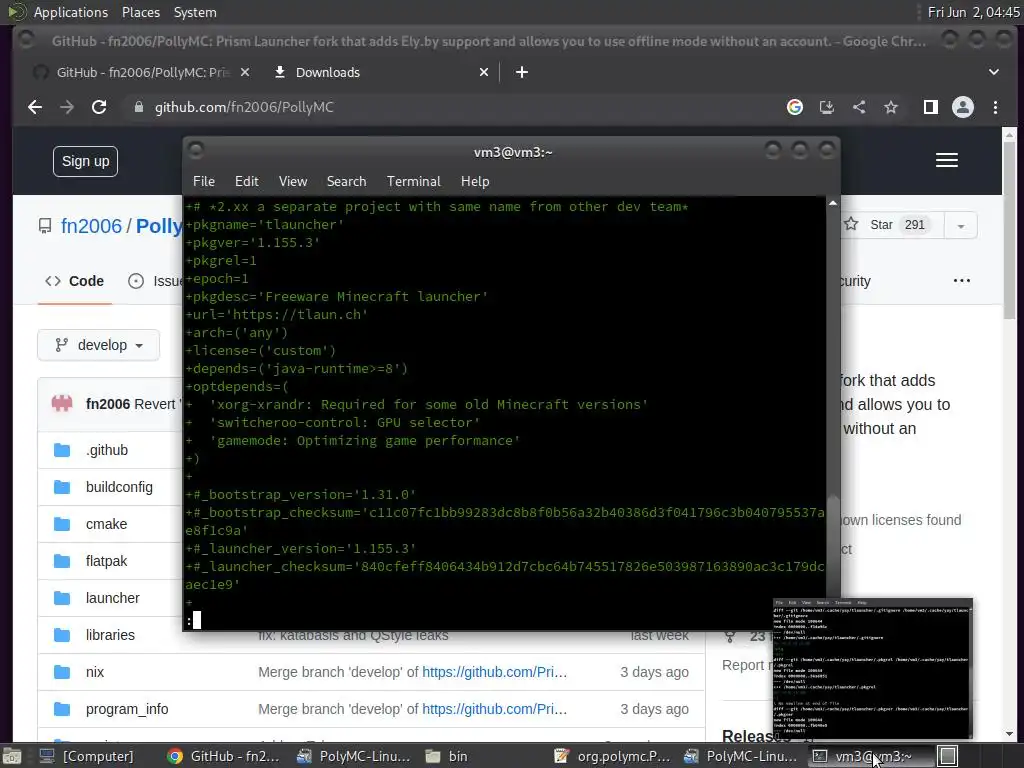Open the develop branch dropdown
The image size is (1024, 768).
point(99,345)
